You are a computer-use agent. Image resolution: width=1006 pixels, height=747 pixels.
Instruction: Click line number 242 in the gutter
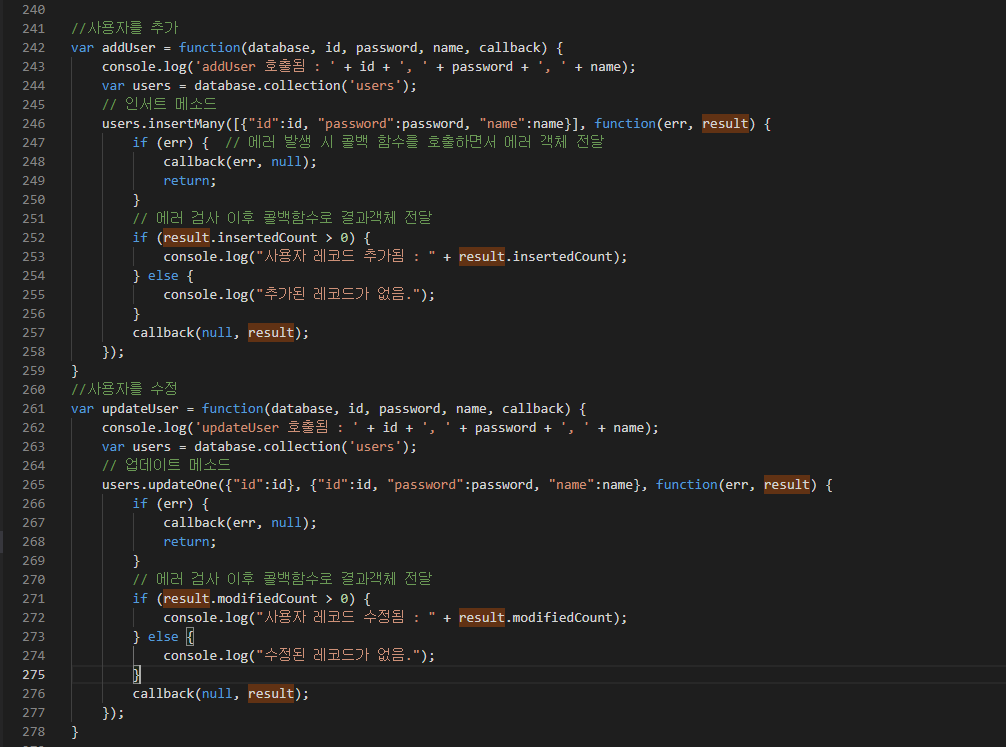pyautogui.click(x=33, y=47)
